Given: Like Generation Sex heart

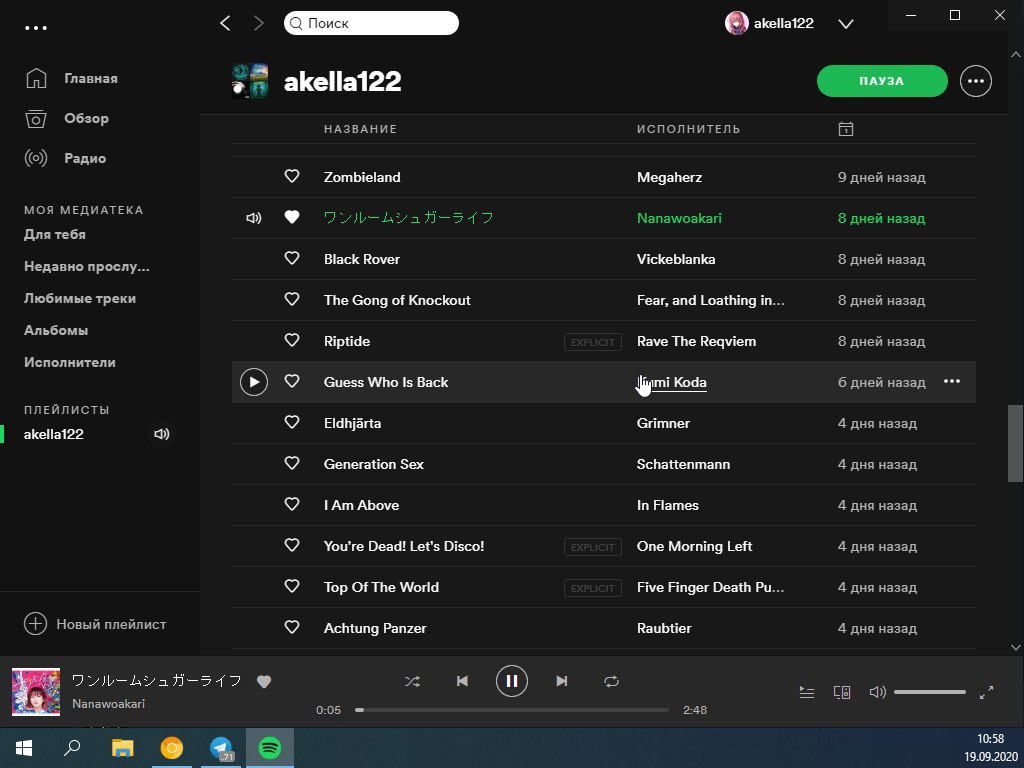Looking at the screenshot, I should coord(292,464).
